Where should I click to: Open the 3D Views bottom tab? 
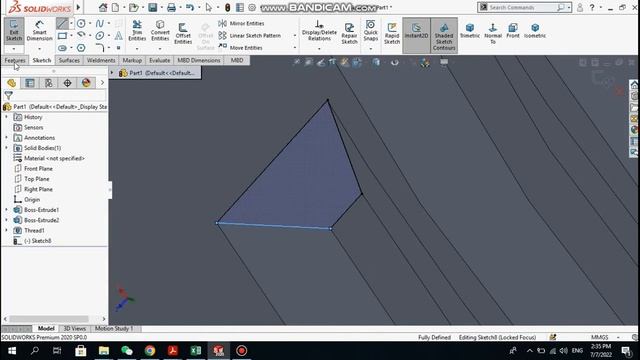(x=75, y=329)
